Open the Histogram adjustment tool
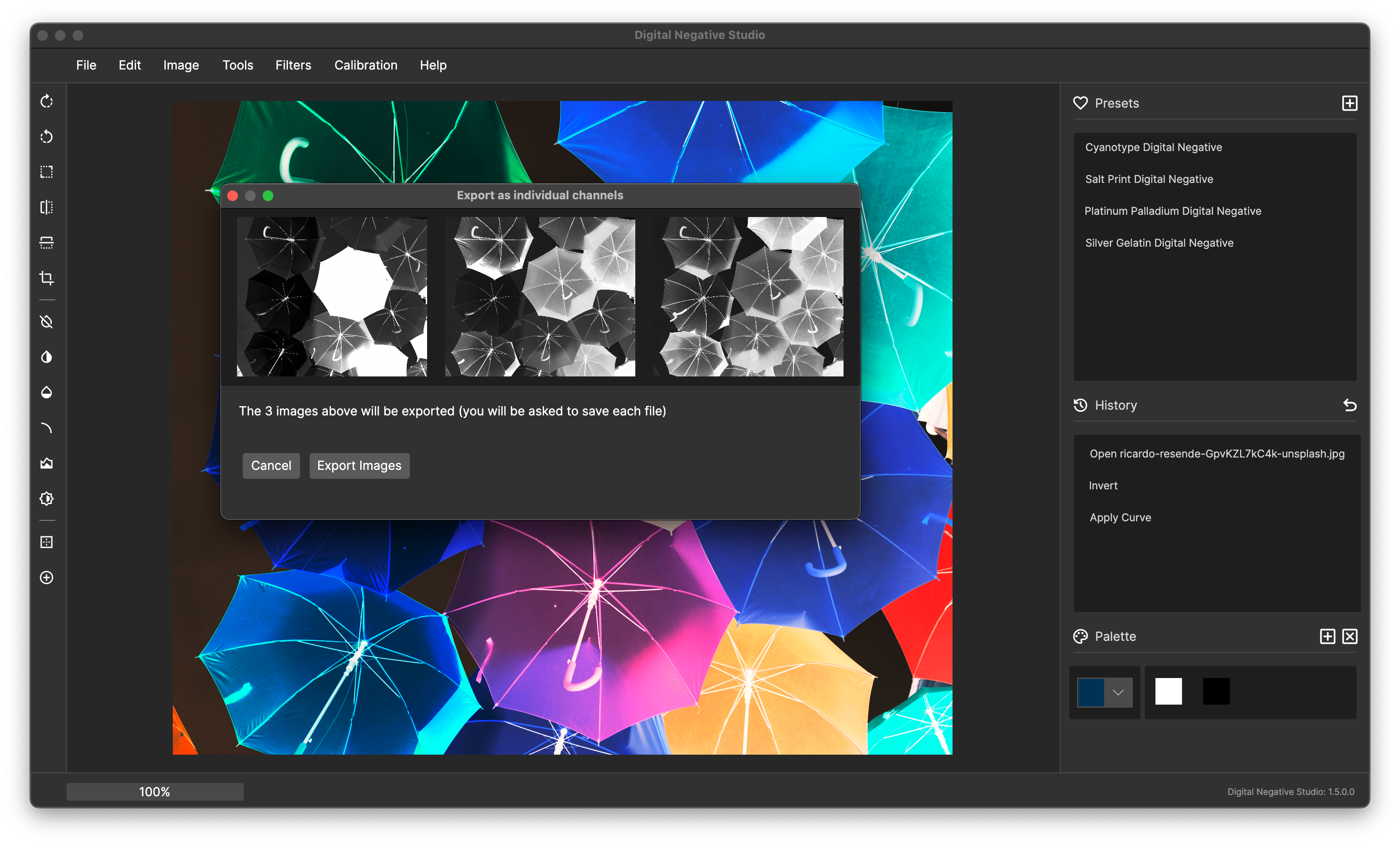The width and height of the screenshot is (1400, 845). [x=46, y=463]
